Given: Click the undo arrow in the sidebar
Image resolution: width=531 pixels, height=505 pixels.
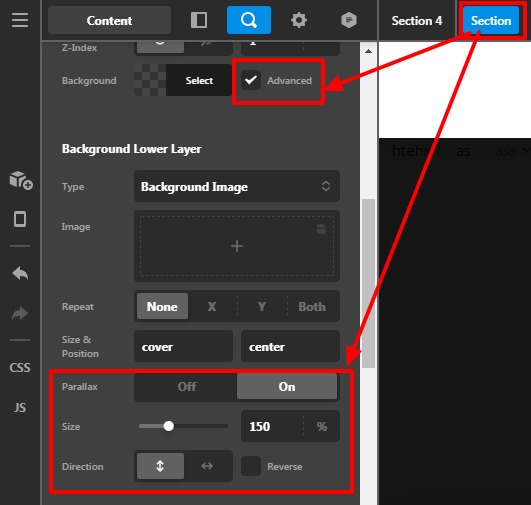Looking at the screenshot, I should pos(20,273).
